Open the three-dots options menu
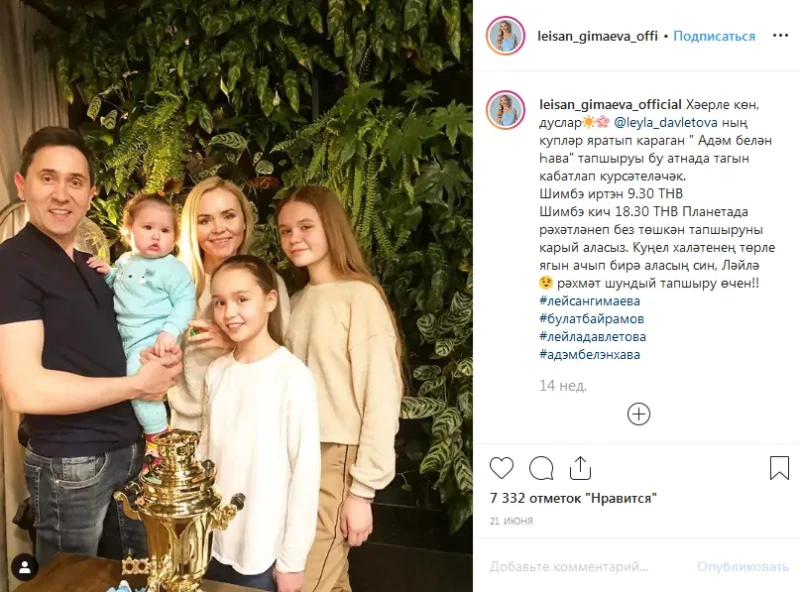800x592 pixels. (780, 36)
